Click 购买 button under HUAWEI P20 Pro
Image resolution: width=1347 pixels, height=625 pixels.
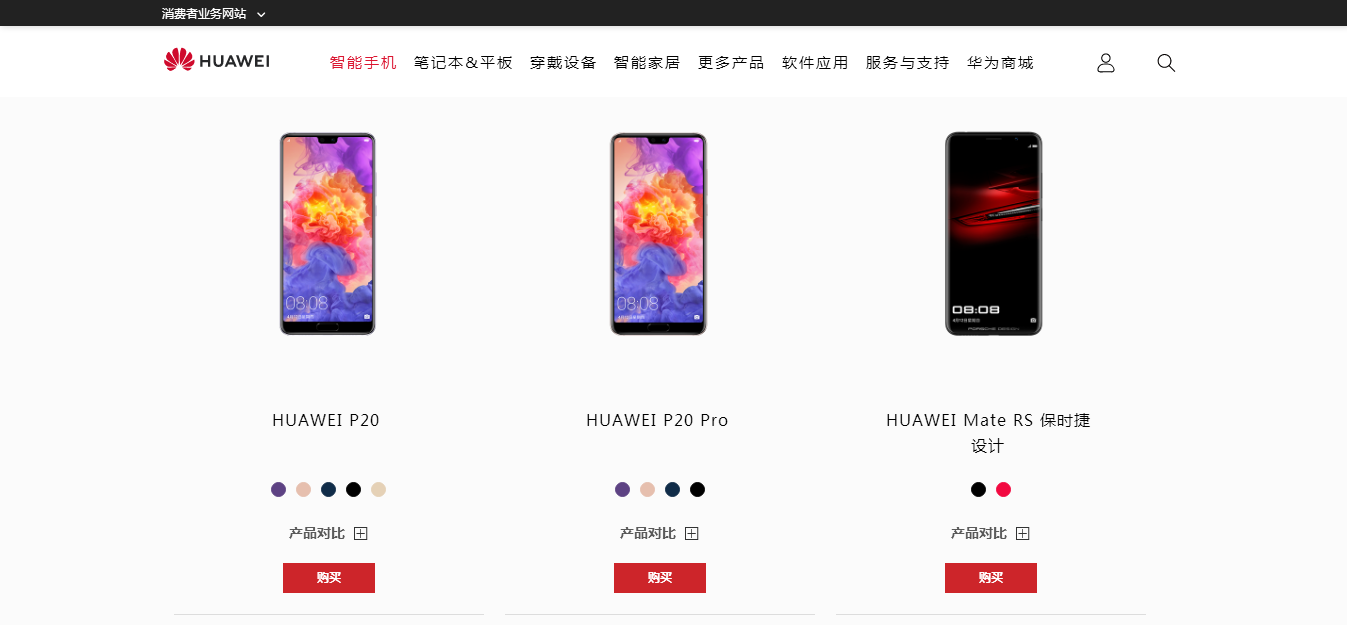[660, 578]
